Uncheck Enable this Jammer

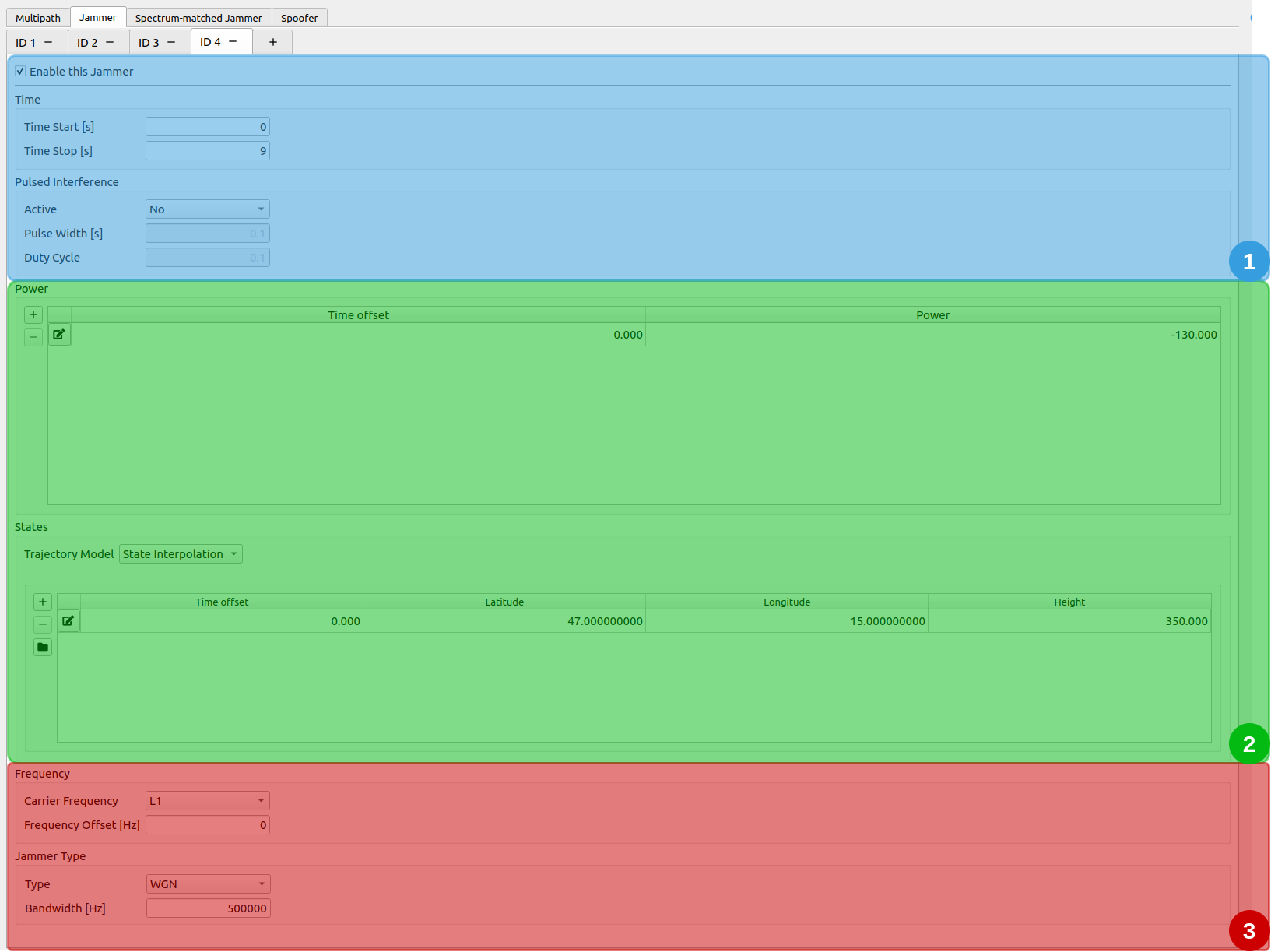pos(20,71)
